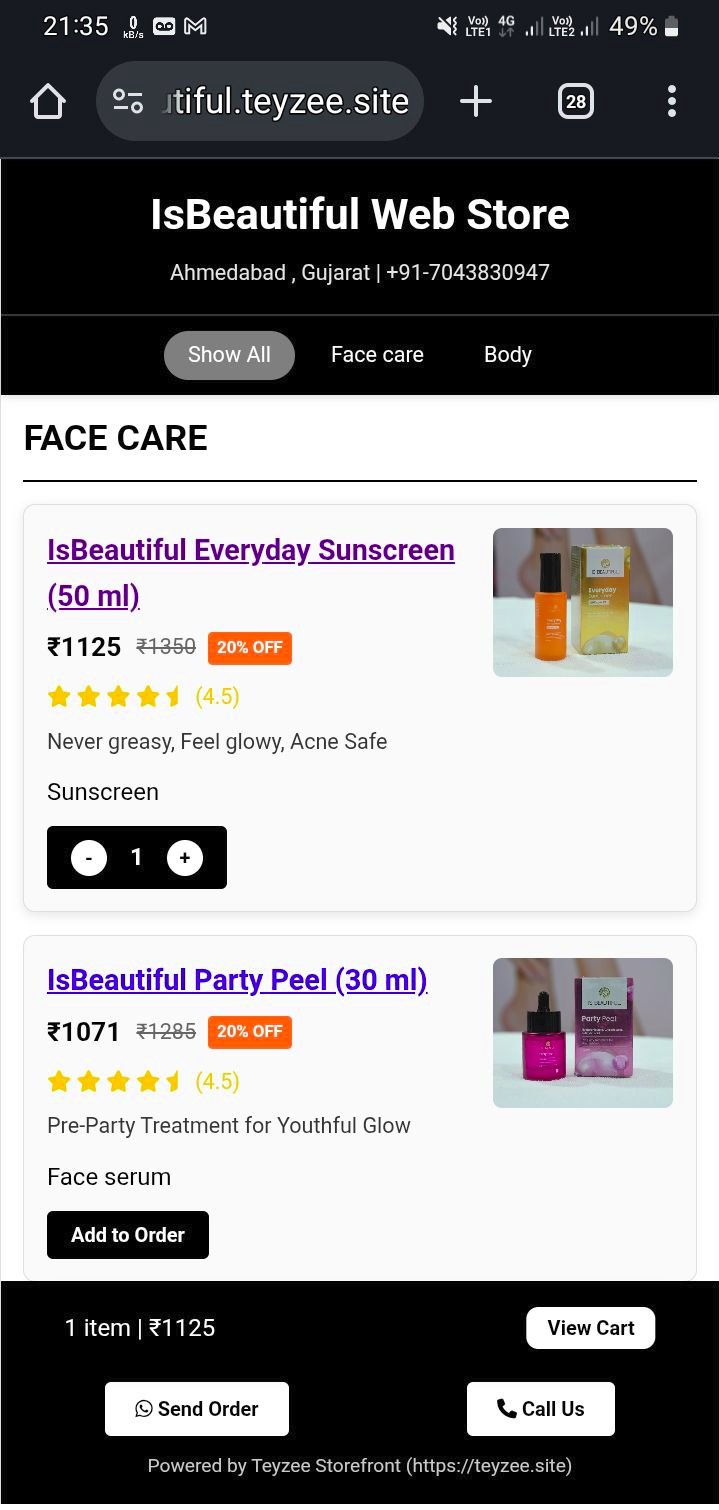Tap the Call Us button
The width and height of the screenshot is (719, 1510).
(541, 1409)
